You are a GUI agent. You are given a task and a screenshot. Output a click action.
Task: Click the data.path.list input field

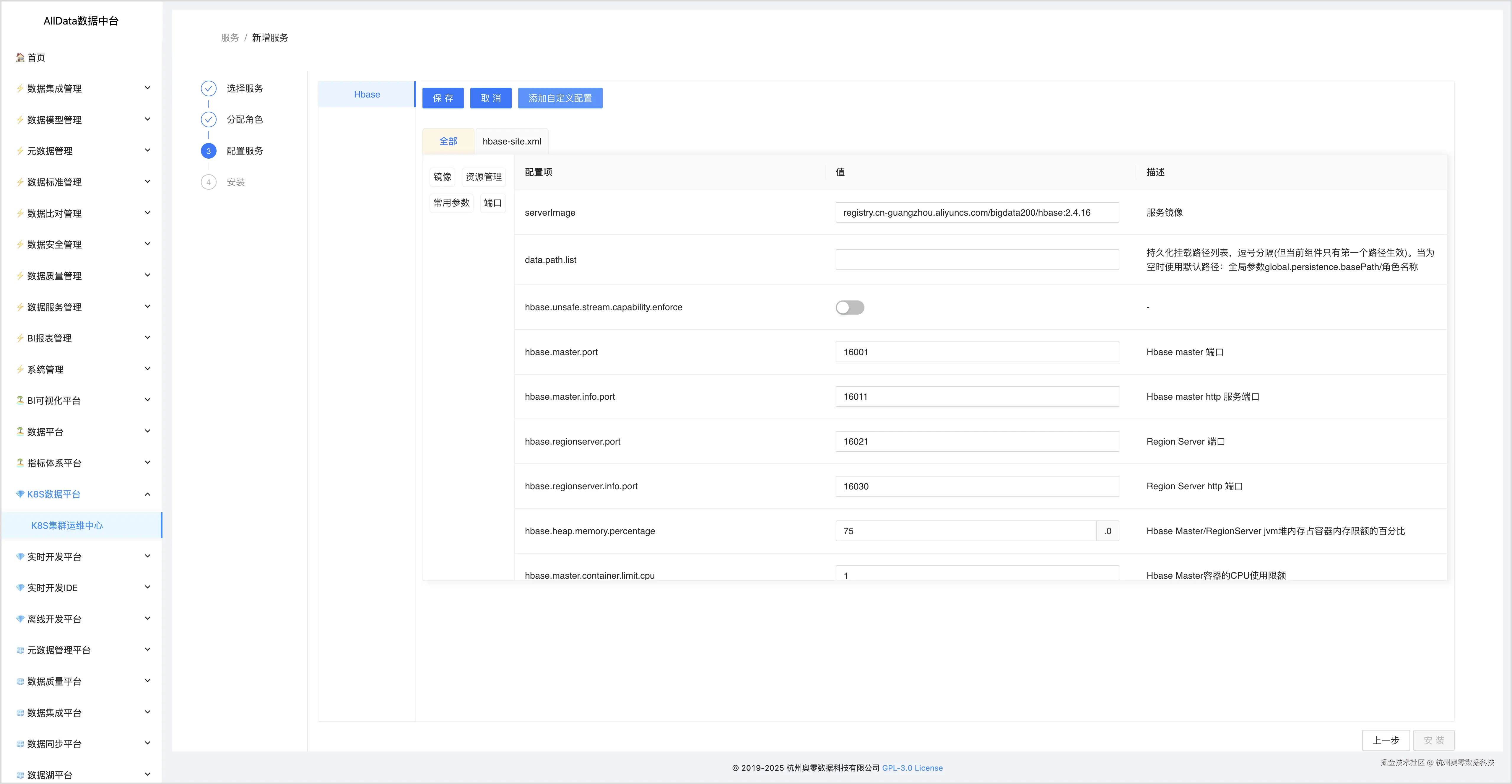(x=977, y=260)
